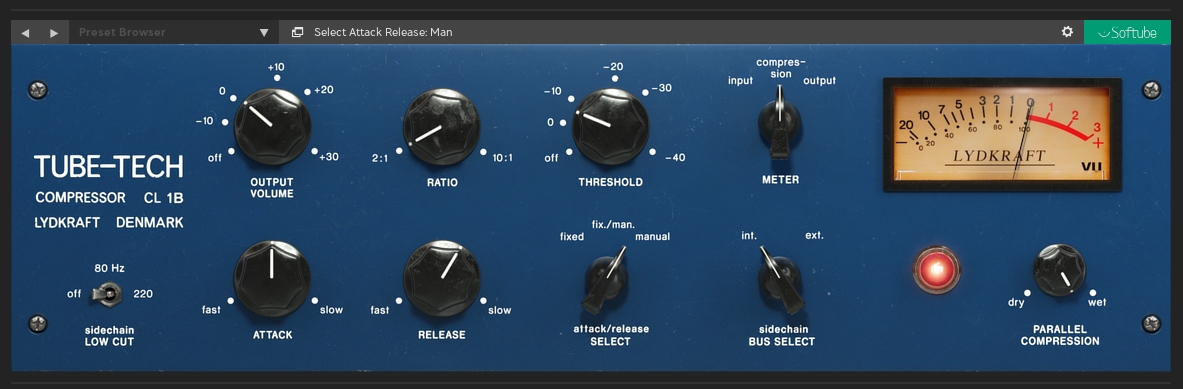The image size is (1183, 389).
Task: Select fixed attack/release mode
Action: click(x=572, y=237)
